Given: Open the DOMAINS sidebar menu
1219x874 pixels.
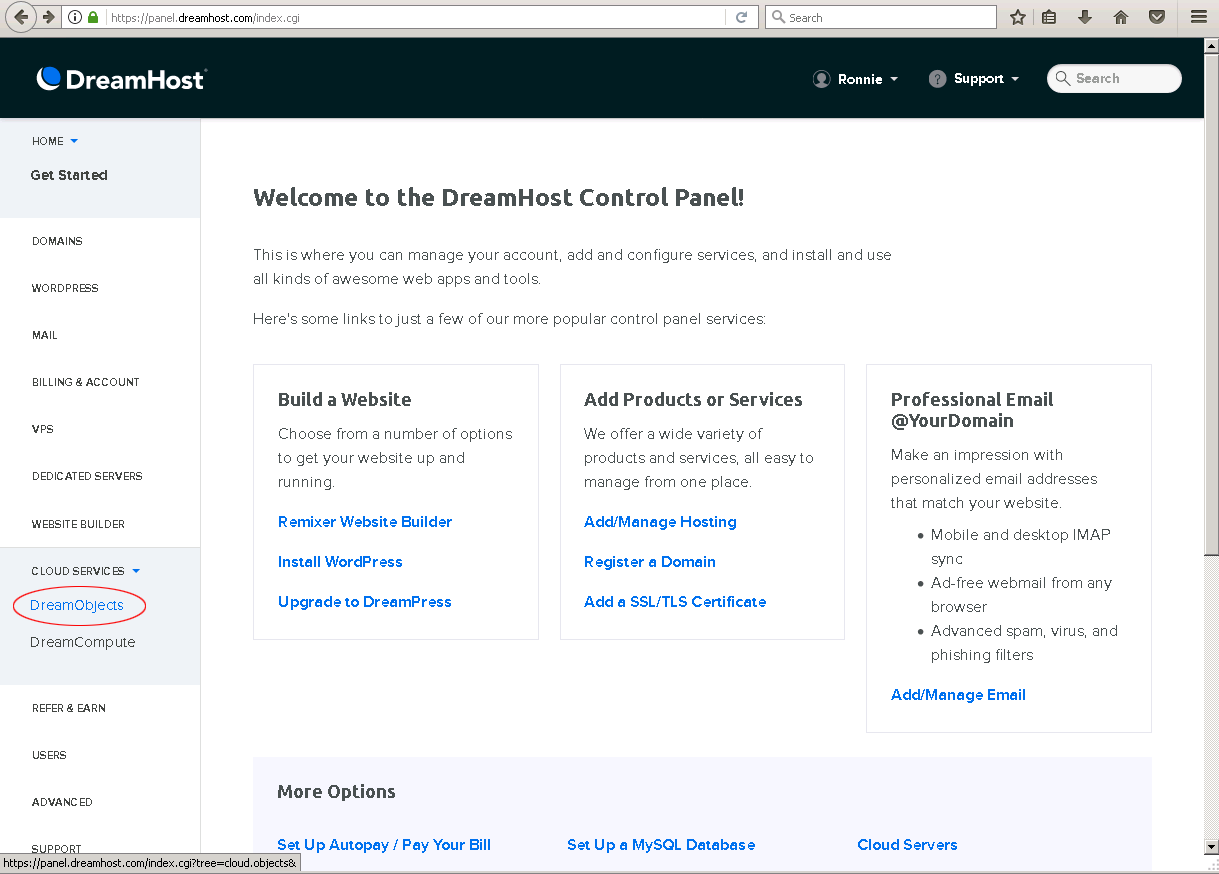Looking at the screenshot, I should coord(57,241).
